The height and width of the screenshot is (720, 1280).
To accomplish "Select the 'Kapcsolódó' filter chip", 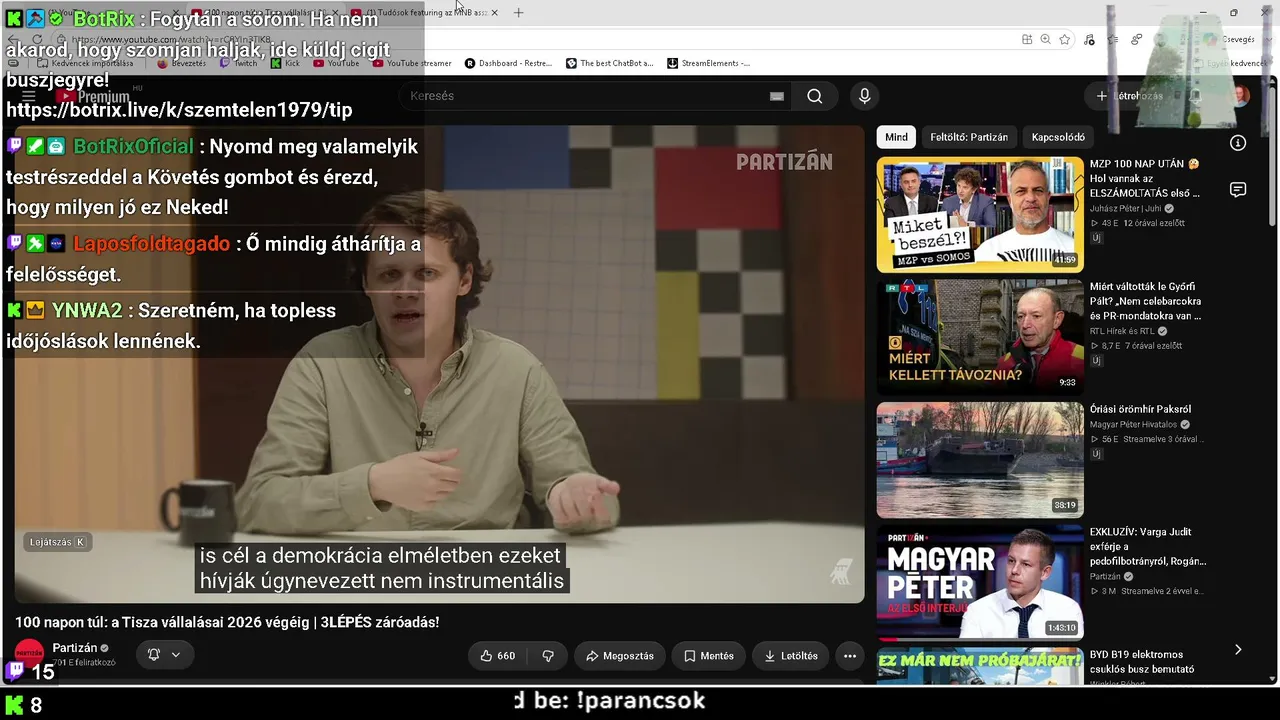I will pos(1058,137).
